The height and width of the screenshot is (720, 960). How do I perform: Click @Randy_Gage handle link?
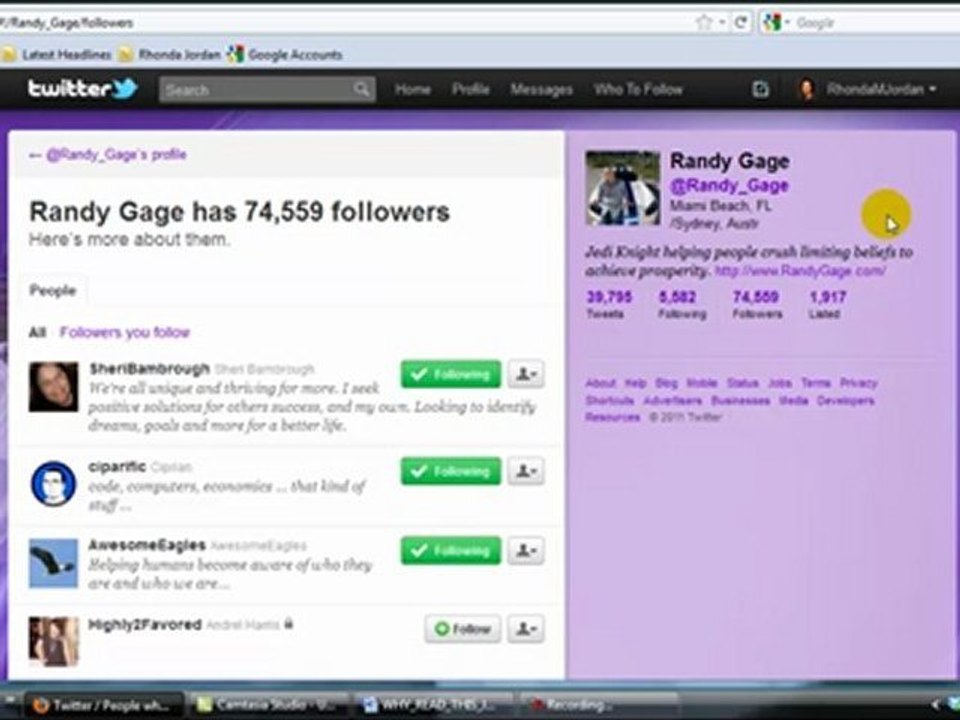click(x=729, y=185)
